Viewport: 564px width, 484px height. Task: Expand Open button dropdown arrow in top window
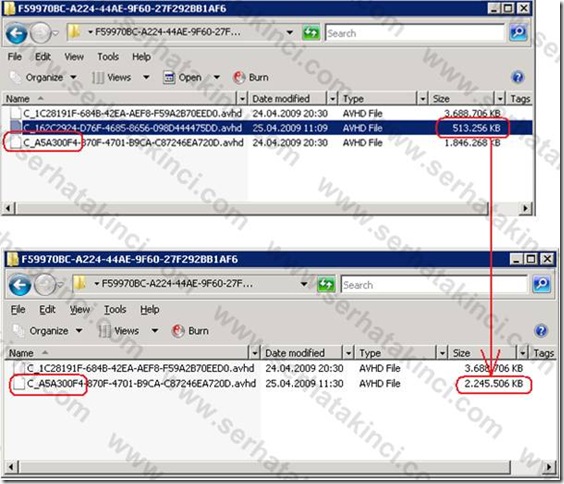pos(217,77)
